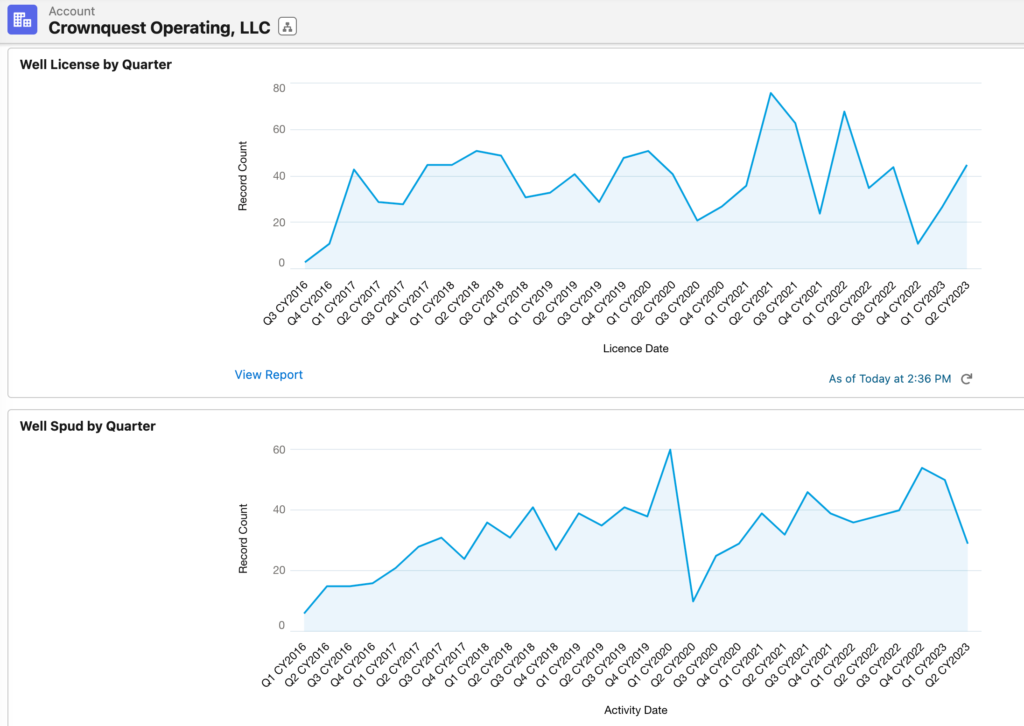Click the Account building icon
Image resolution: width=1024 pixels, height=726 pixels.
coord(22,20)
